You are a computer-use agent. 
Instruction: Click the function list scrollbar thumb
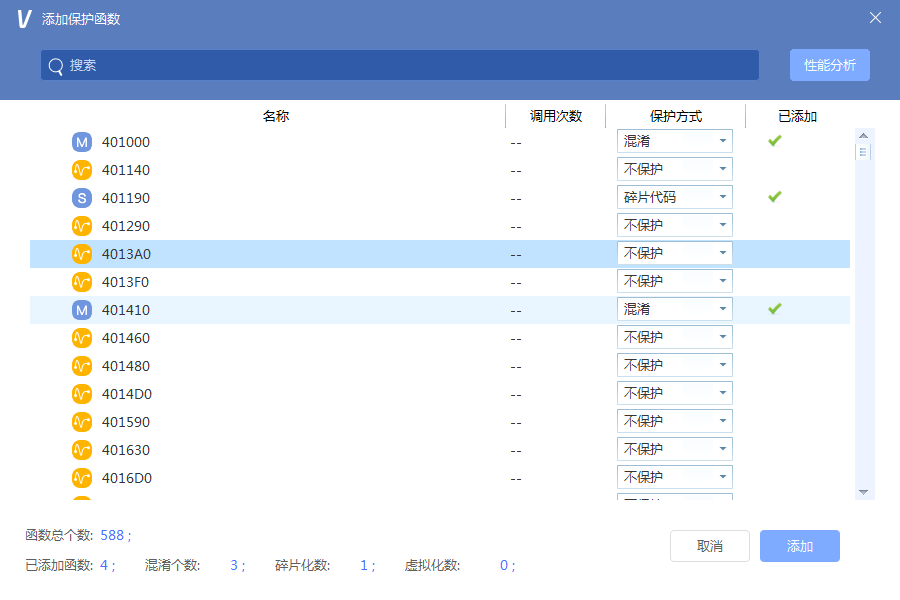(863, 152)
